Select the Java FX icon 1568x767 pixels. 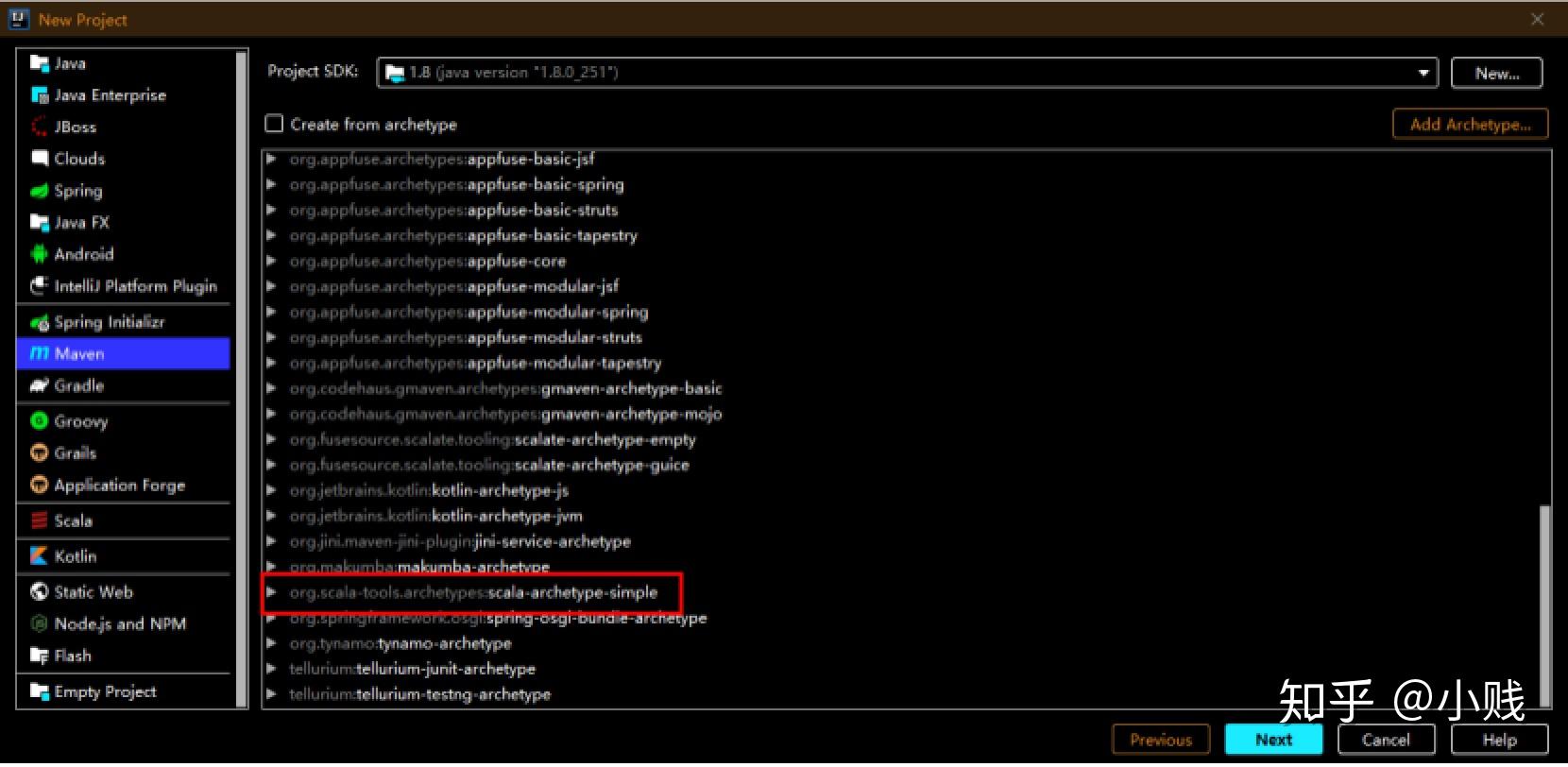[39, 223]
